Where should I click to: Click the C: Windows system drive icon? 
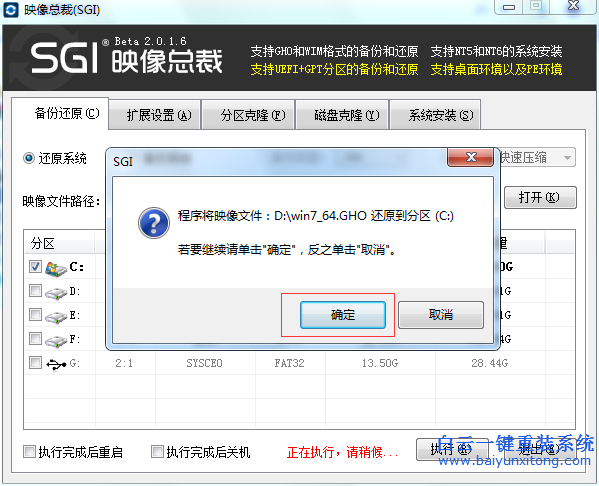[x=56, y=269]
